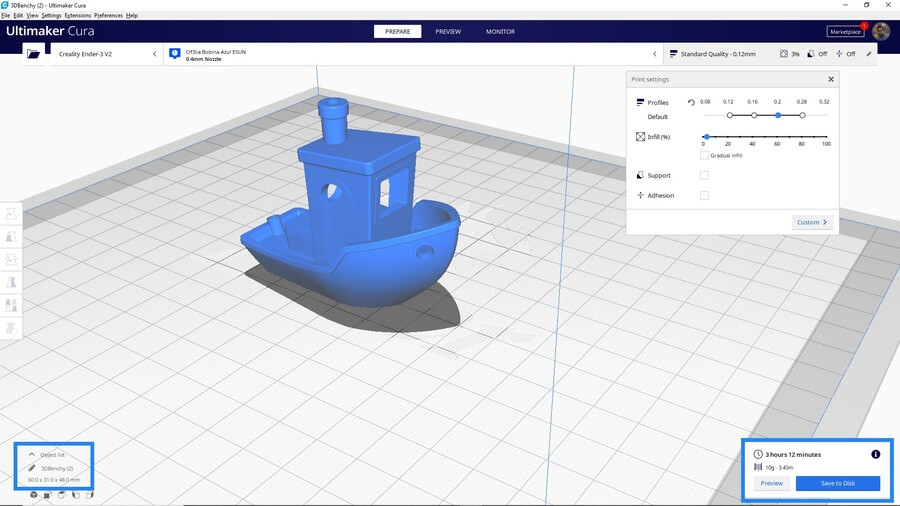Click the Infill slider handle
This screenshot has height=506, width=900.
coord(707,137)
